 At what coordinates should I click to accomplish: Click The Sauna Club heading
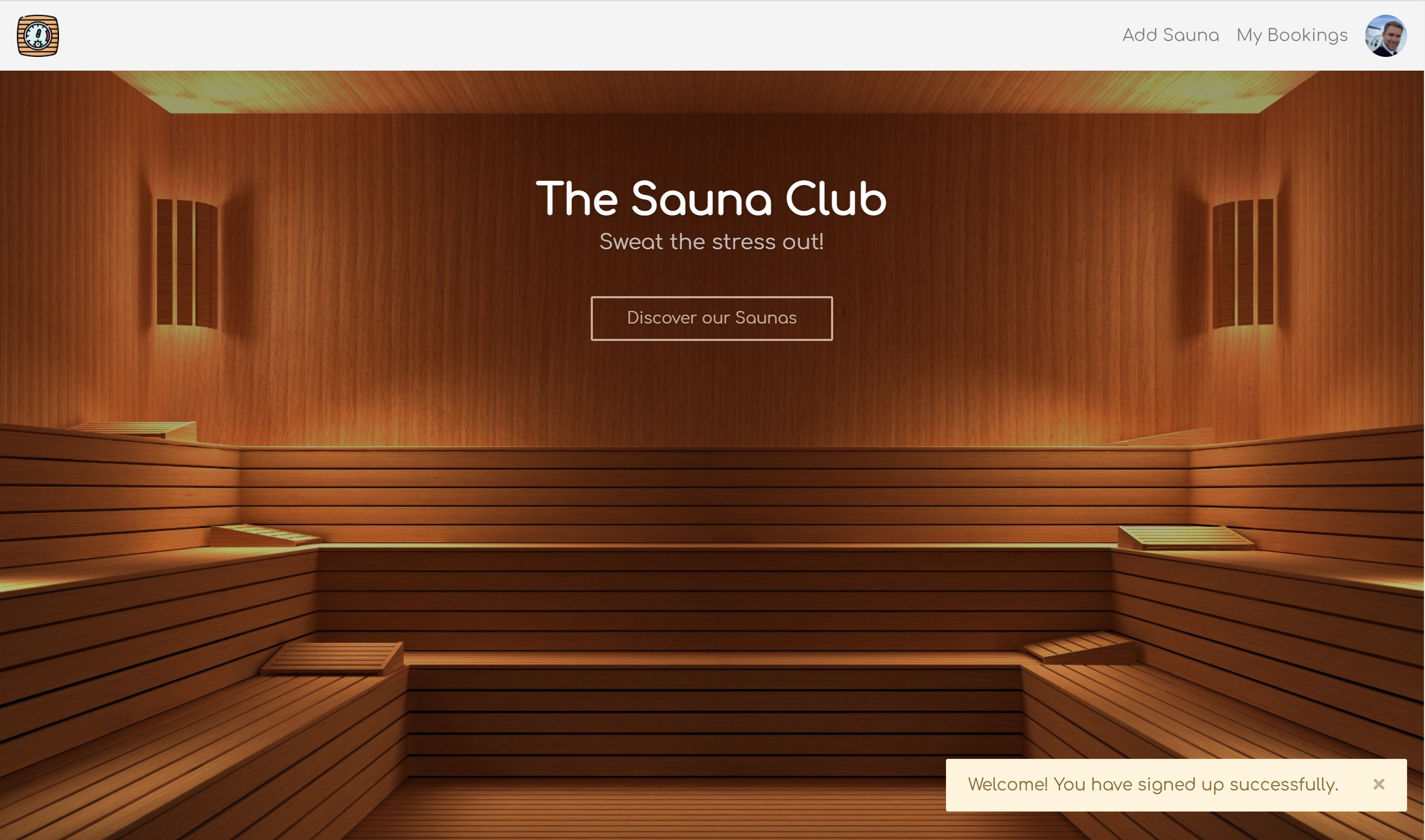tap(711, 199)
